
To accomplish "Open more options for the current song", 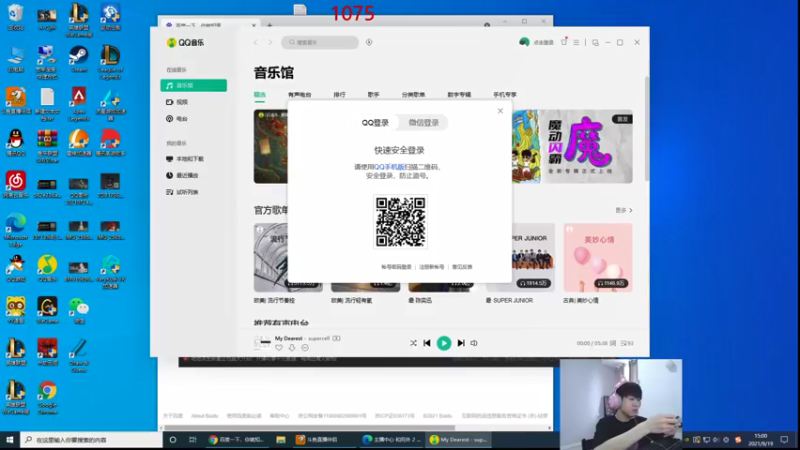I will click(305, 347).
